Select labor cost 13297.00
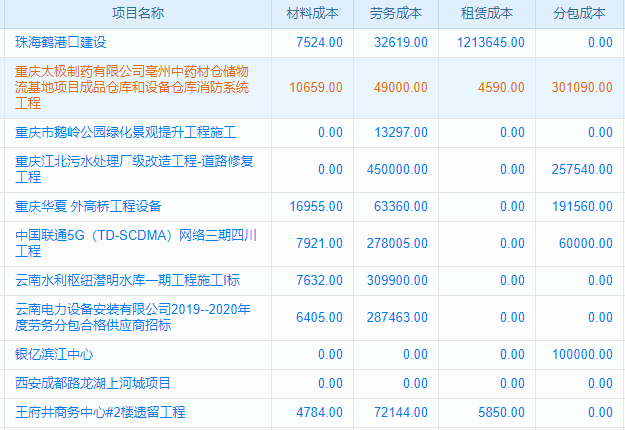 401,132
